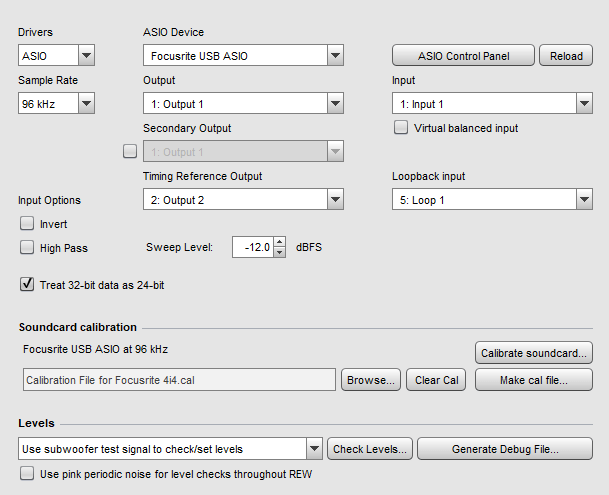Open the Sample Rate 96 kHz dropdown

[56, 103]
